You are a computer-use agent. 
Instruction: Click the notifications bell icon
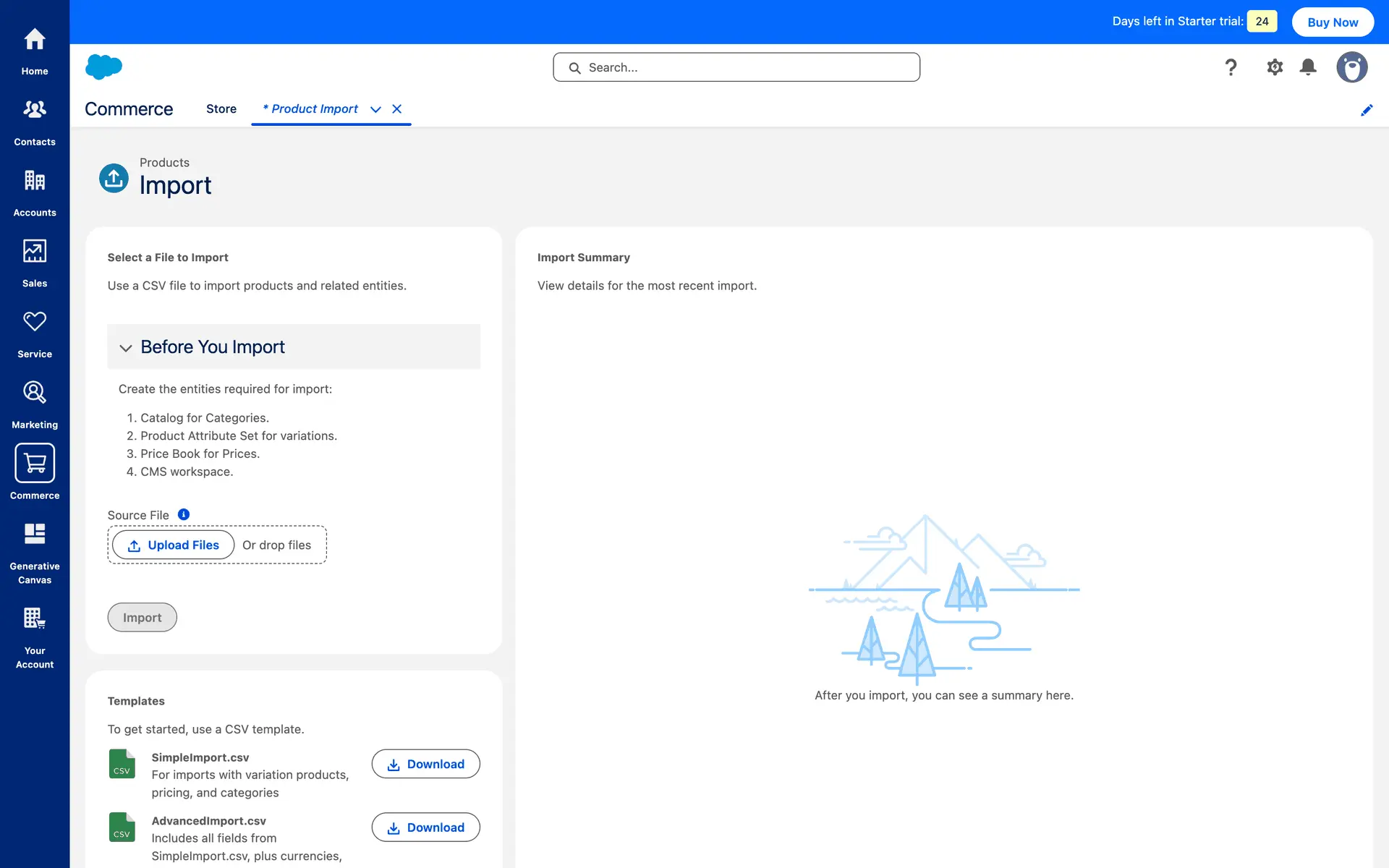[x=1308, y=67]
